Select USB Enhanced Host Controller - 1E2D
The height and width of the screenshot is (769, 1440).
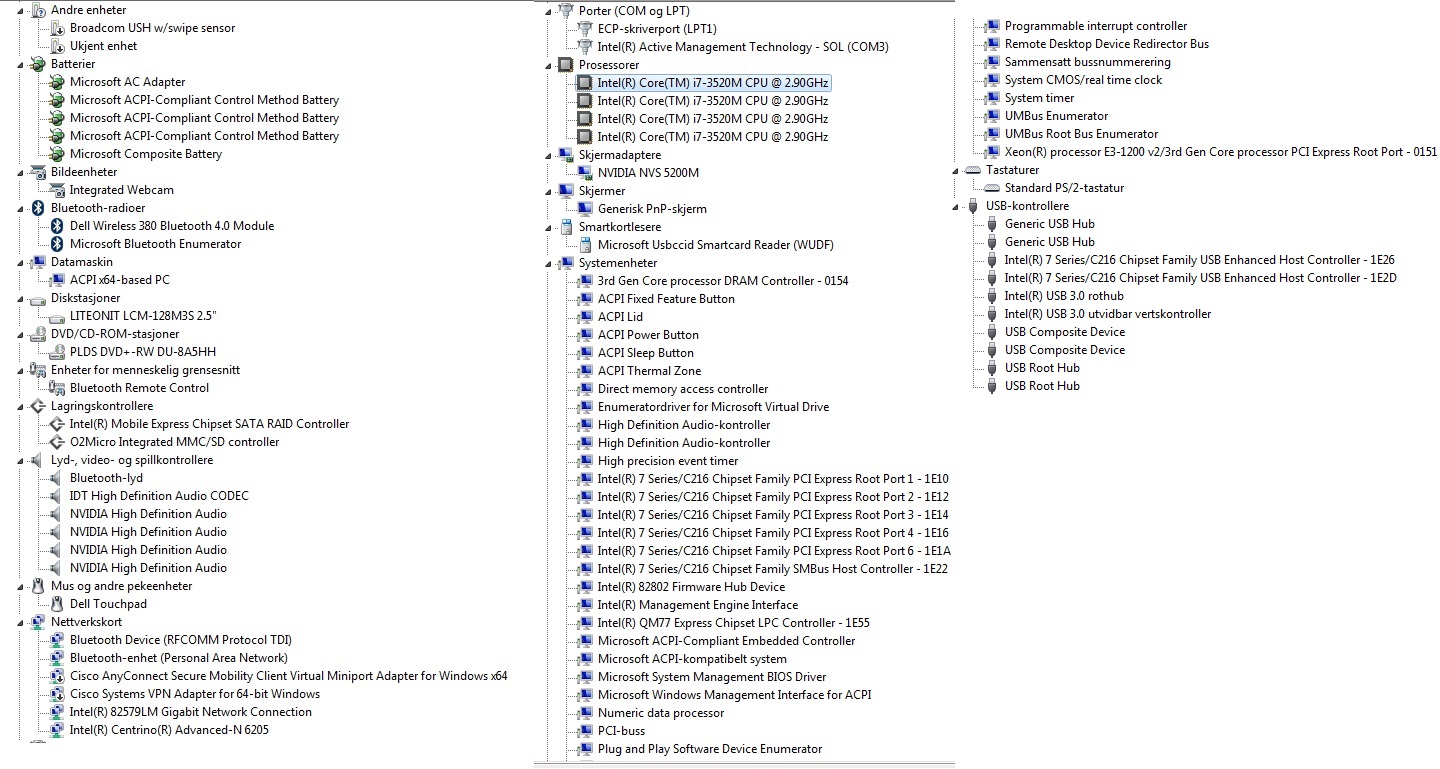(1200, 278)
